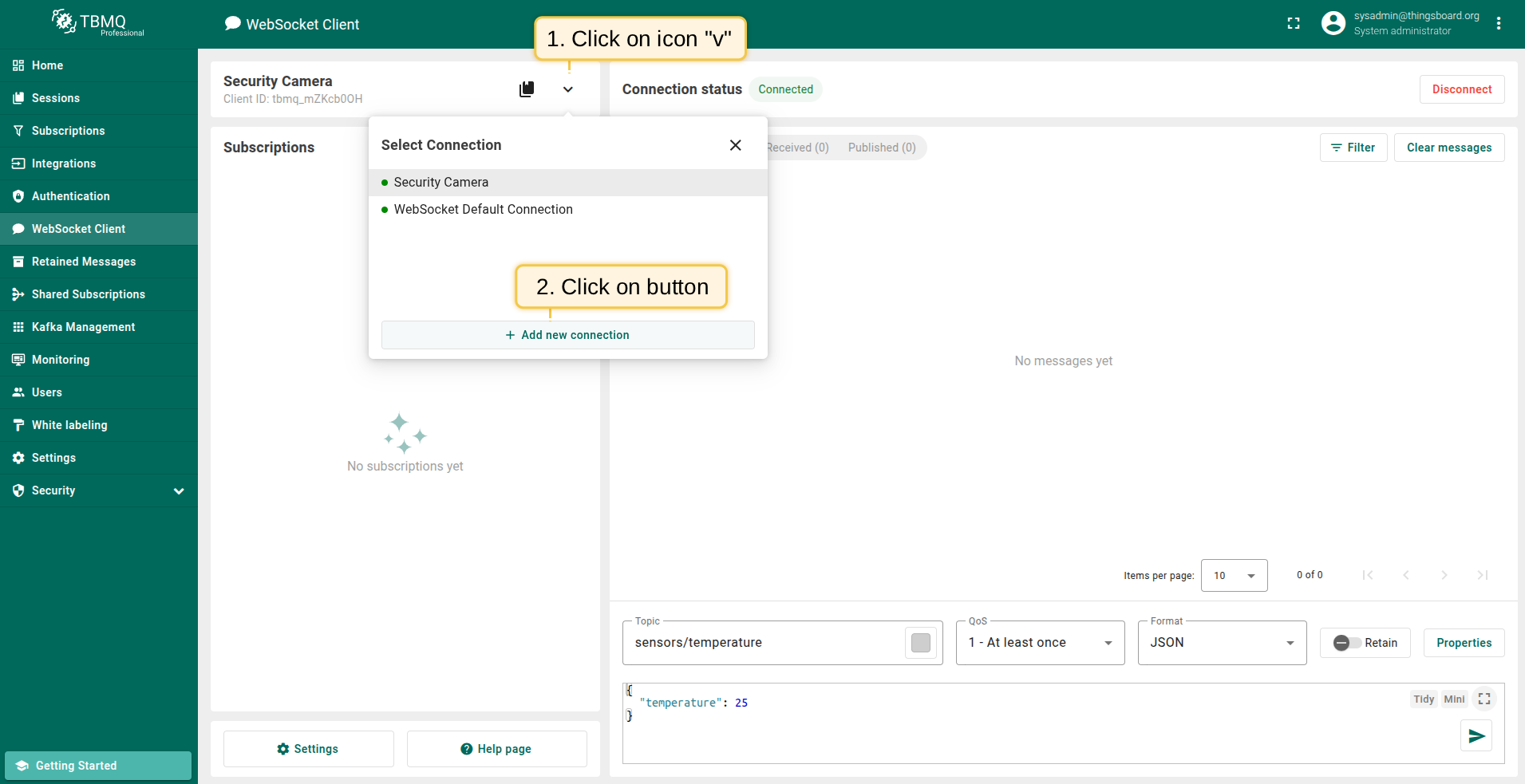Click the user account avatar icon
The height and width of the screenshot is (784, 1525).
point(1333,24)
